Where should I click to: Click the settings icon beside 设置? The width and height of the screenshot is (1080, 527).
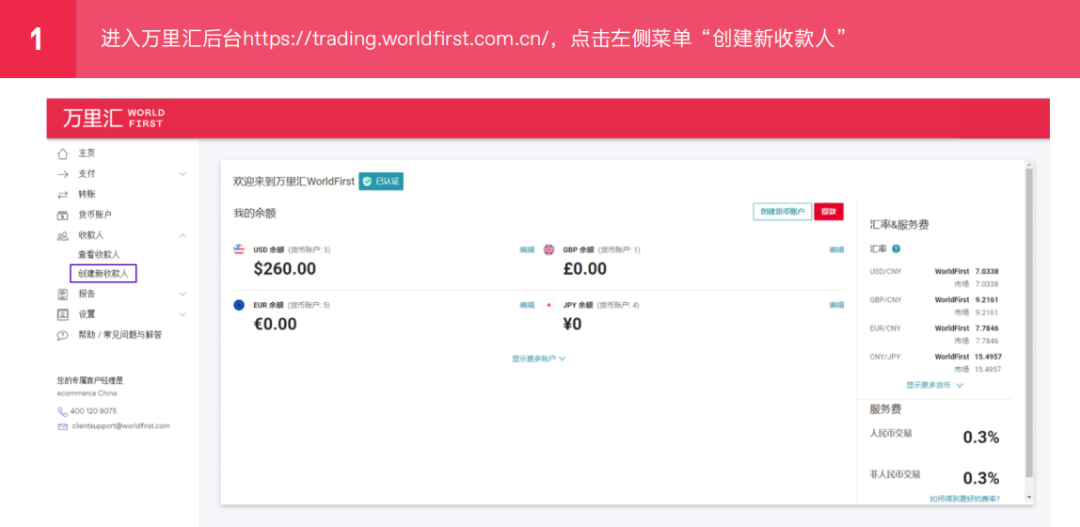point(63,315)
